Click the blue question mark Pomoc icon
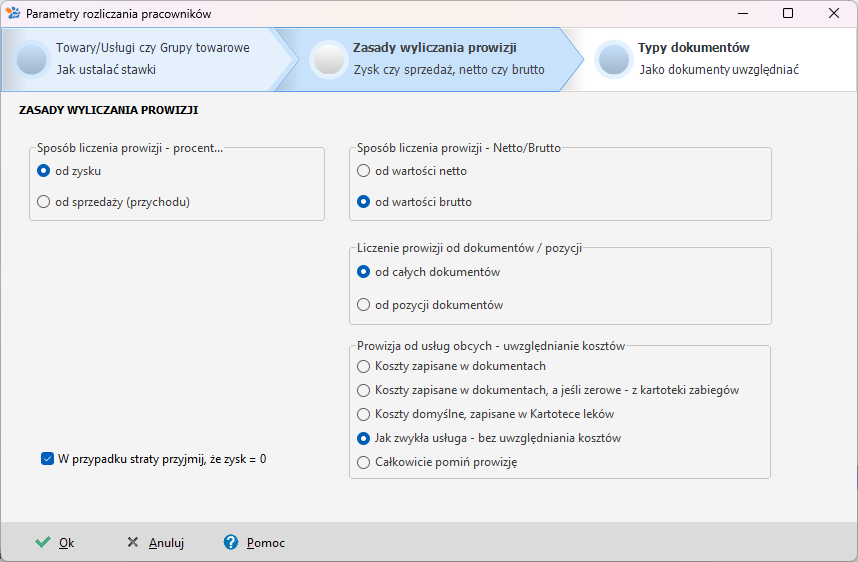Image resolution: width=858 pixels, height=562 pixels. (x=231, y=542)
